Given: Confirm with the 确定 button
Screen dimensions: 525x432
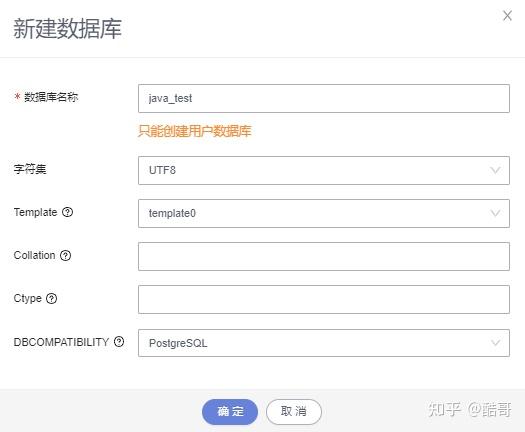Looking at the screenshot, I should coord(230,412).
